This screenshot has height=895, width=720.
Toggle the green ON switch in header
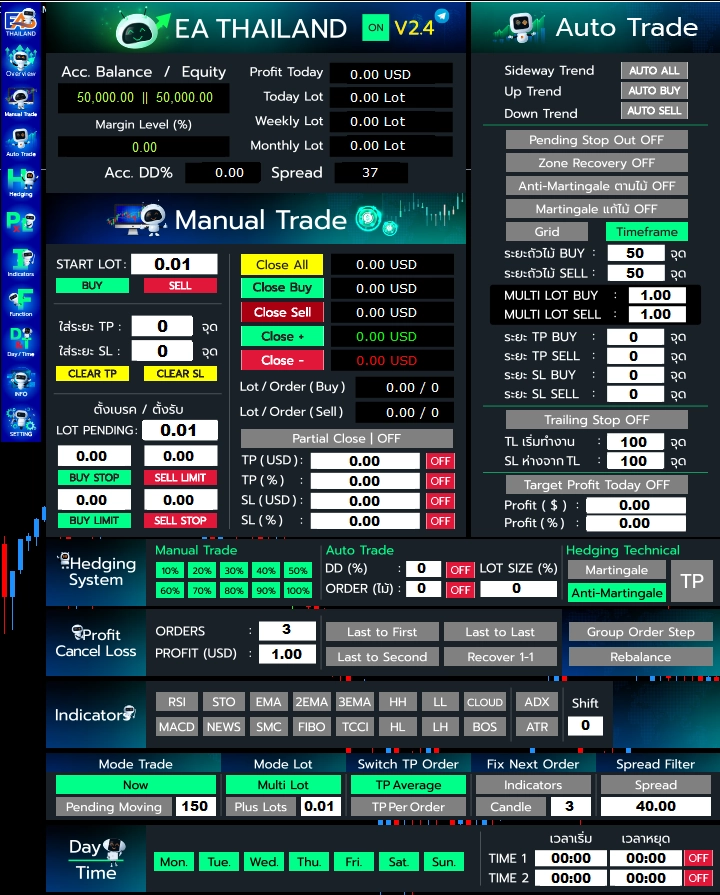click(376, 27)
